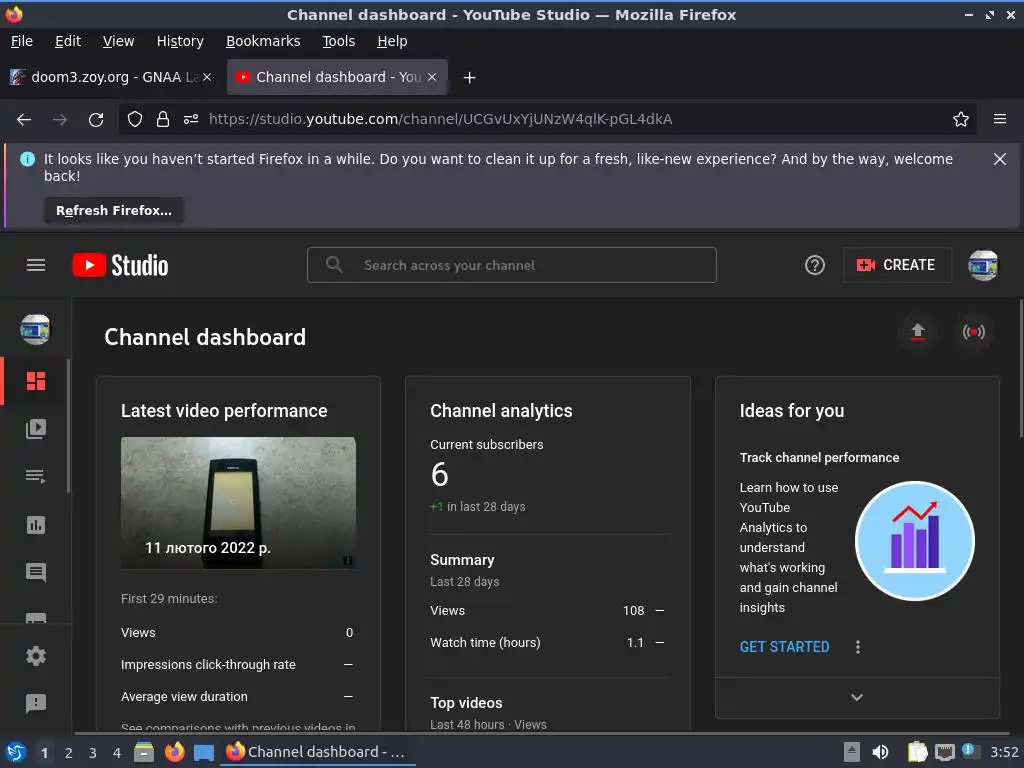1024x768 pixels.
Task: Click the GET STARTED link
Action: (784, 647)
